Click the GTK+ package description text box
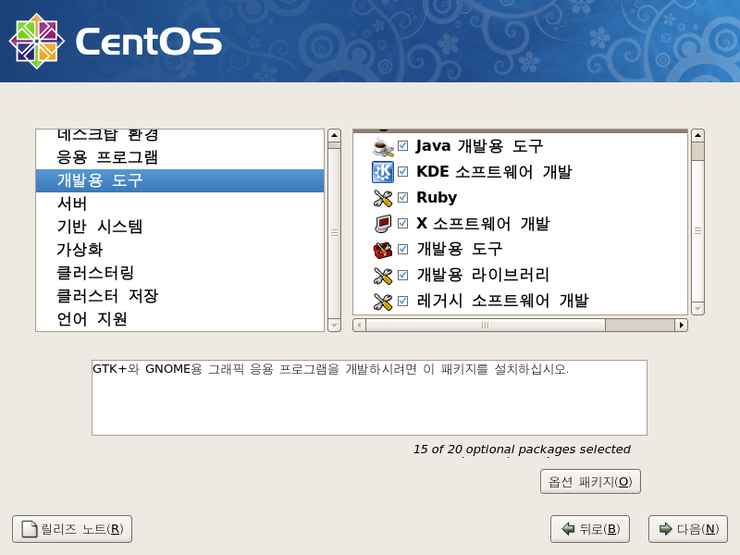The width and height of the screenshot is (740, 555). pyautogui.click(x=369, y=398)
